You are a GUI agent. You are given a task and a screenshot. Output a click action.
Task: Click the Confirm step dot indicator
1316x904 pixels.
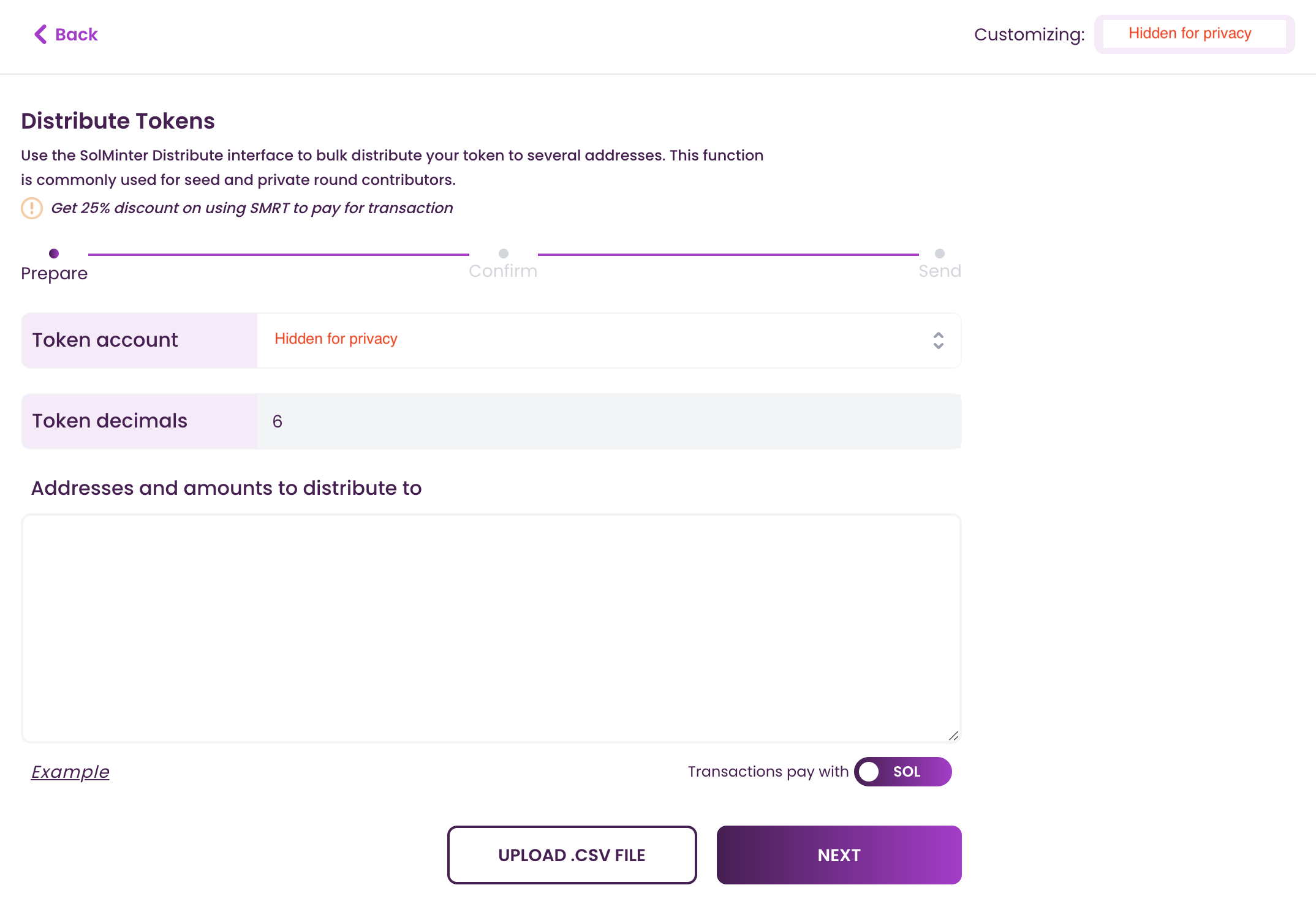504,254
